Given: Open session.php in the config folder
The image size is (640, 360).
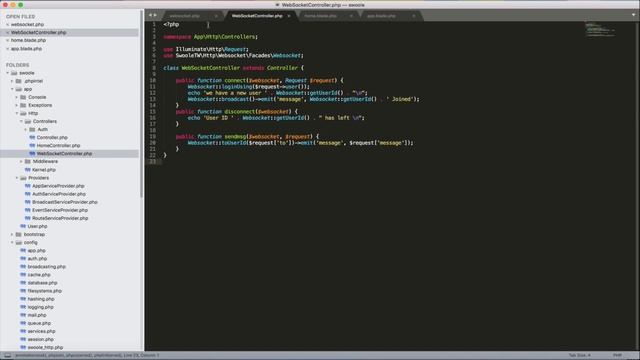Looking at the screenshot, I should (x=40, y=339).
